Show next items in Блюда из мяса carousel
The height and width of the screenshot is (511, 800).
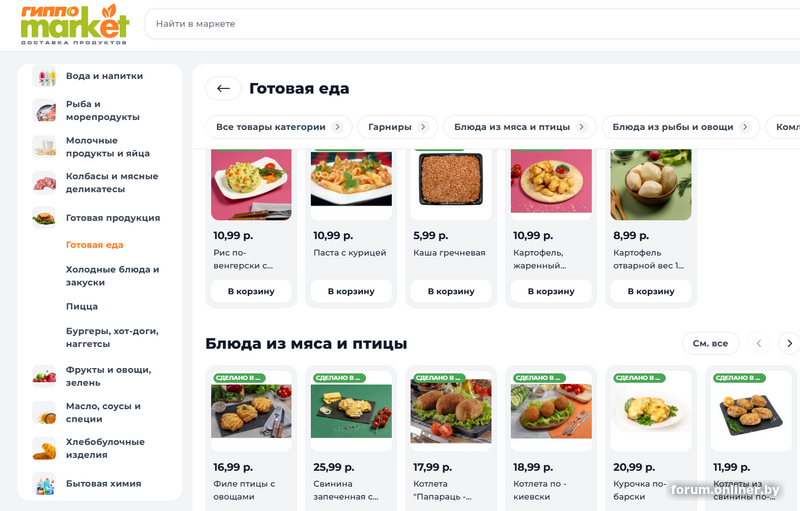pos(789,343)
